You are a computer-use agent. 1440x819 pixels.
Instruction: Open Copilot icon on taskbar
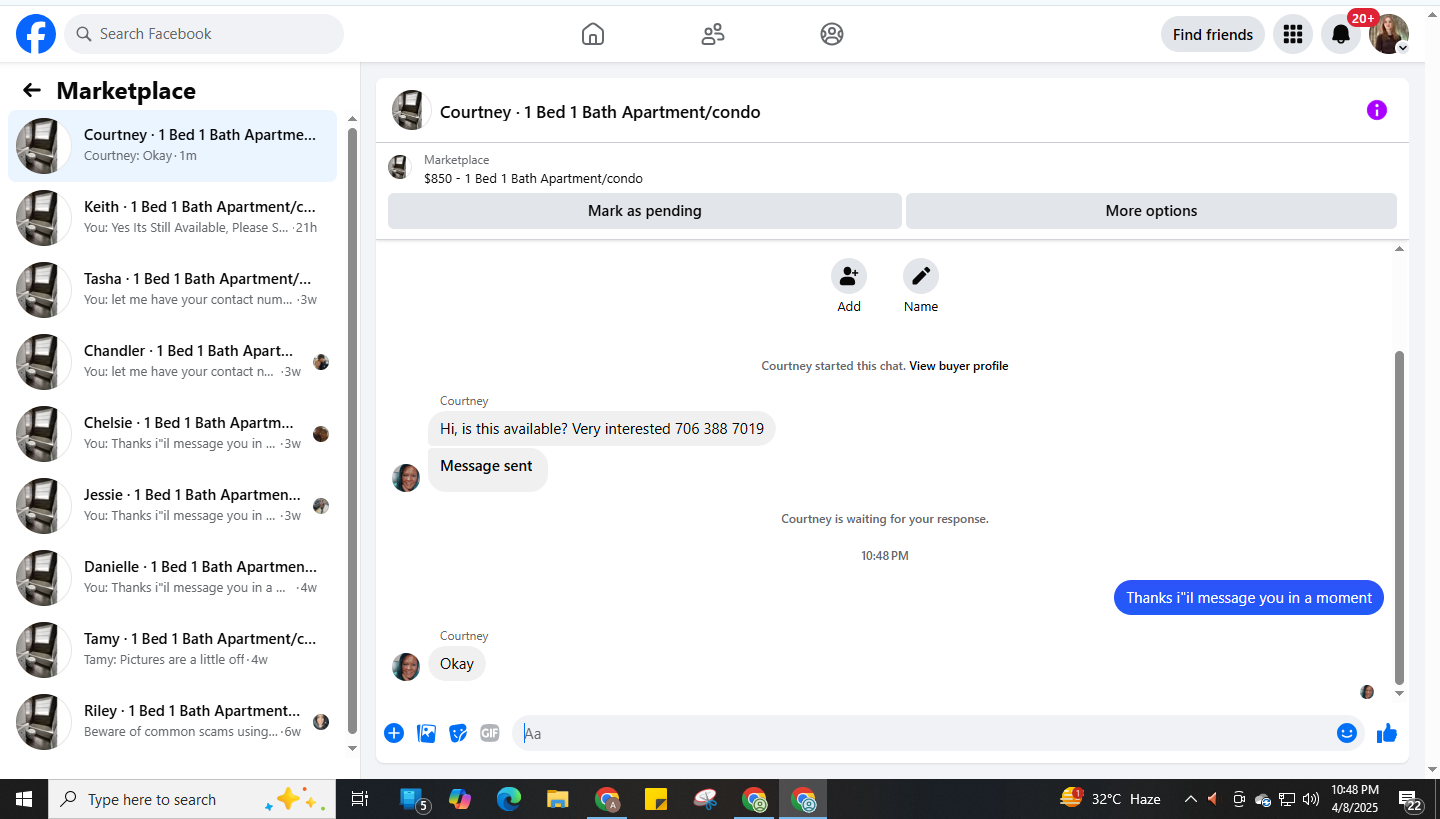pos(460,800)
